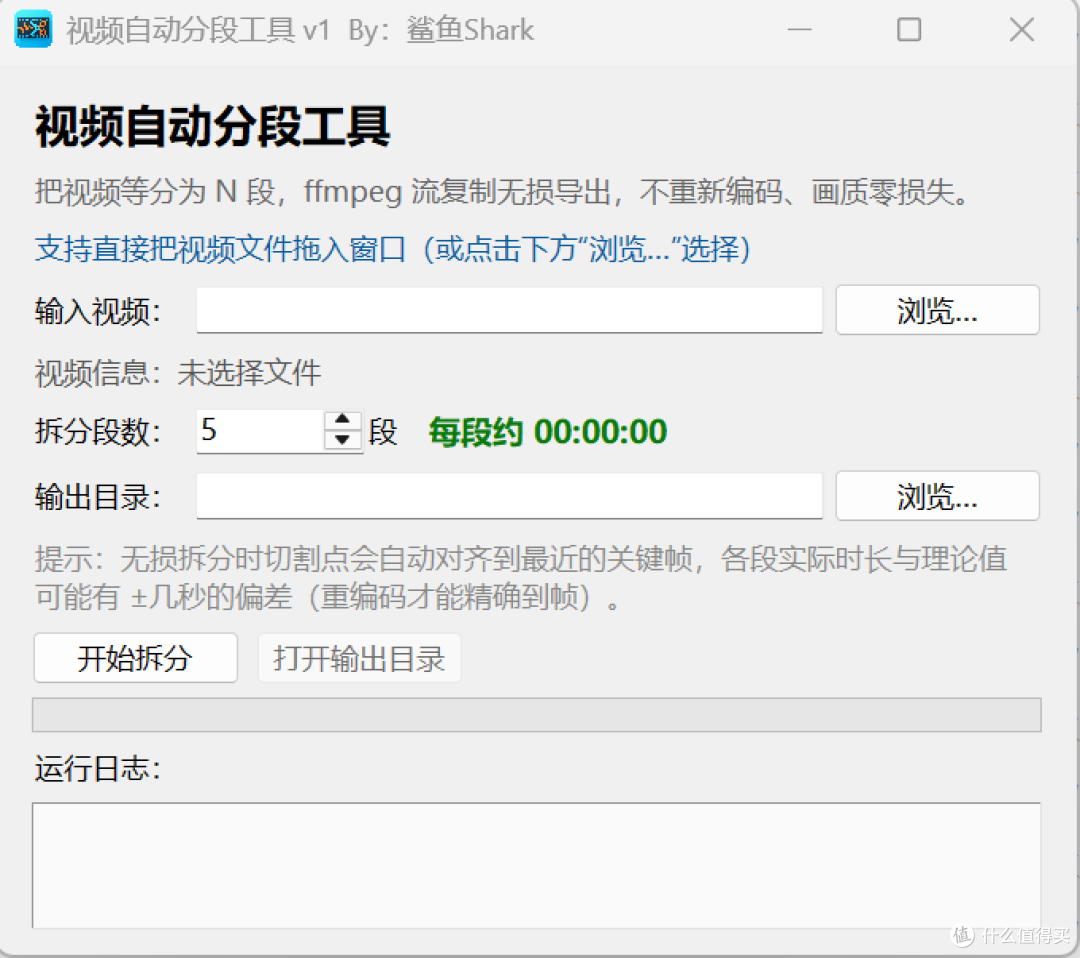The height and width of the screenshot is (958, 1080).
Task: Click the 拆分段数 label
Action: click(98, 432)
